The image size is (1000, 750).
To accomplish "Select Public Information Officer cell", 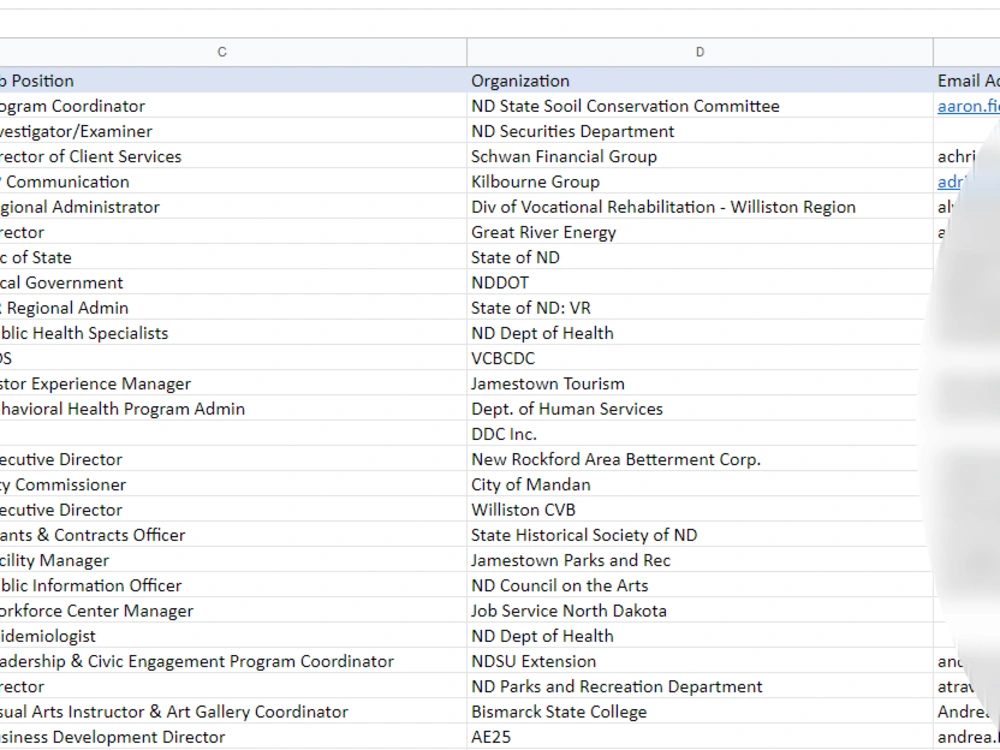I will pos(233,585).
